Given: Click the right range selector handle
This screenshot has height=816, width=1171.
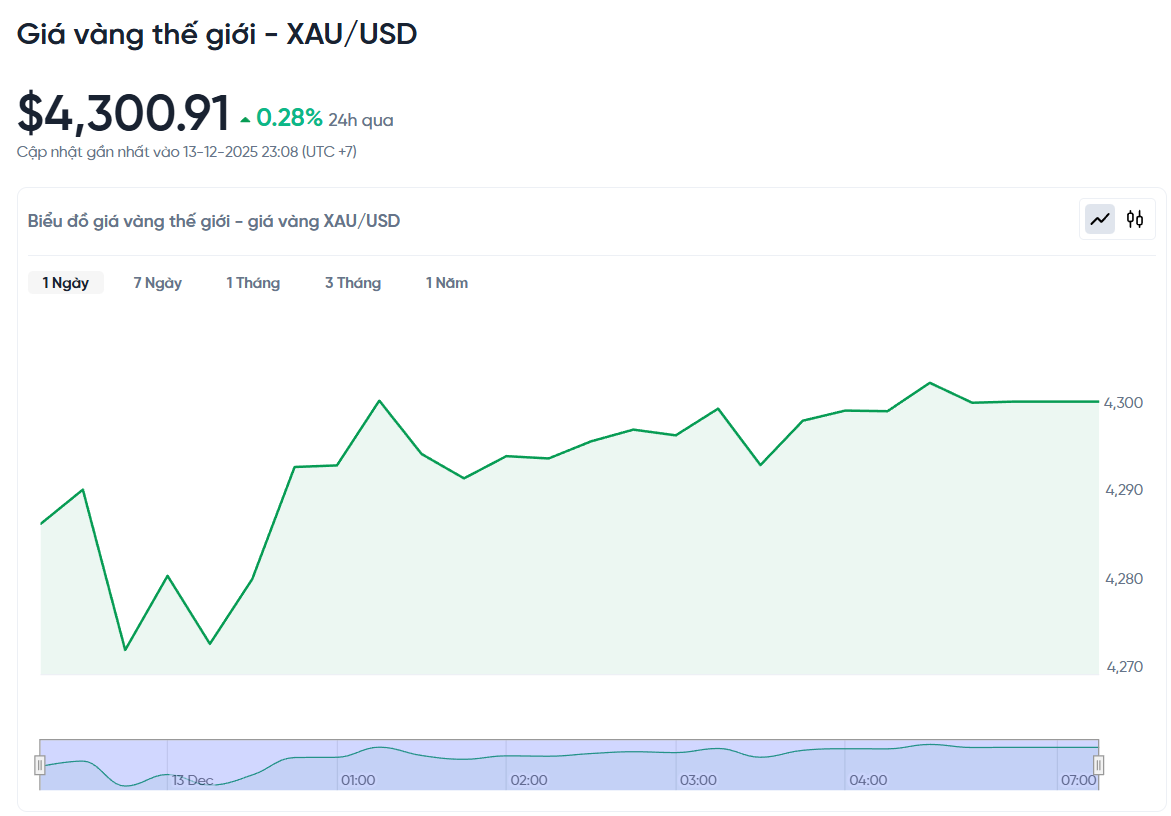Looking at the screenshot, I should tap(1100, 764).
